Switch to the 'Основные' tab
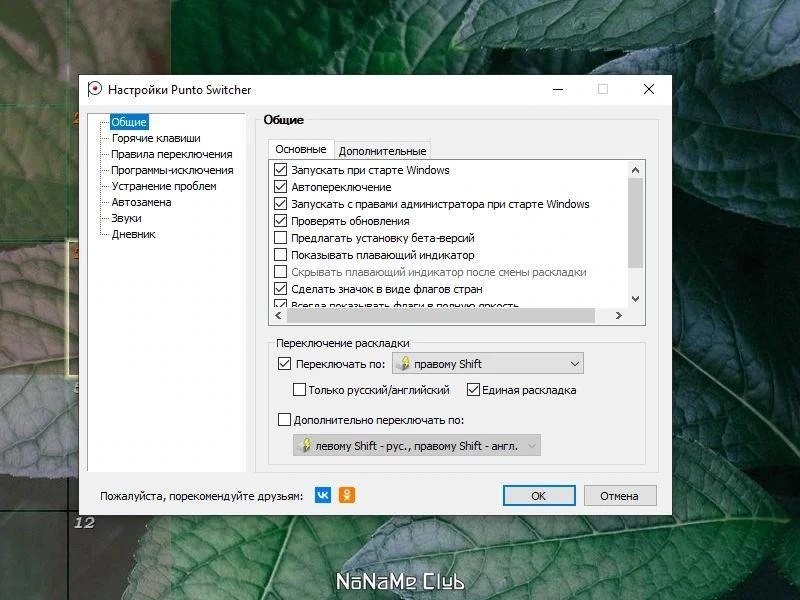800x600 pixels. point(301,149)
